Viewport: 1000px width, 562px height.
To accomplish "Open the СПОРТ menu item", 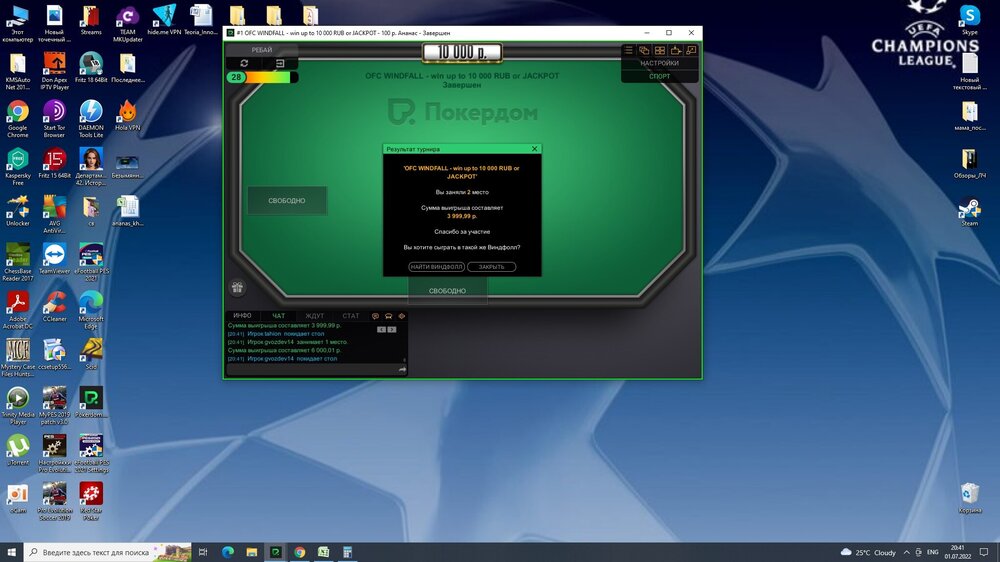I will click(659, 76).
